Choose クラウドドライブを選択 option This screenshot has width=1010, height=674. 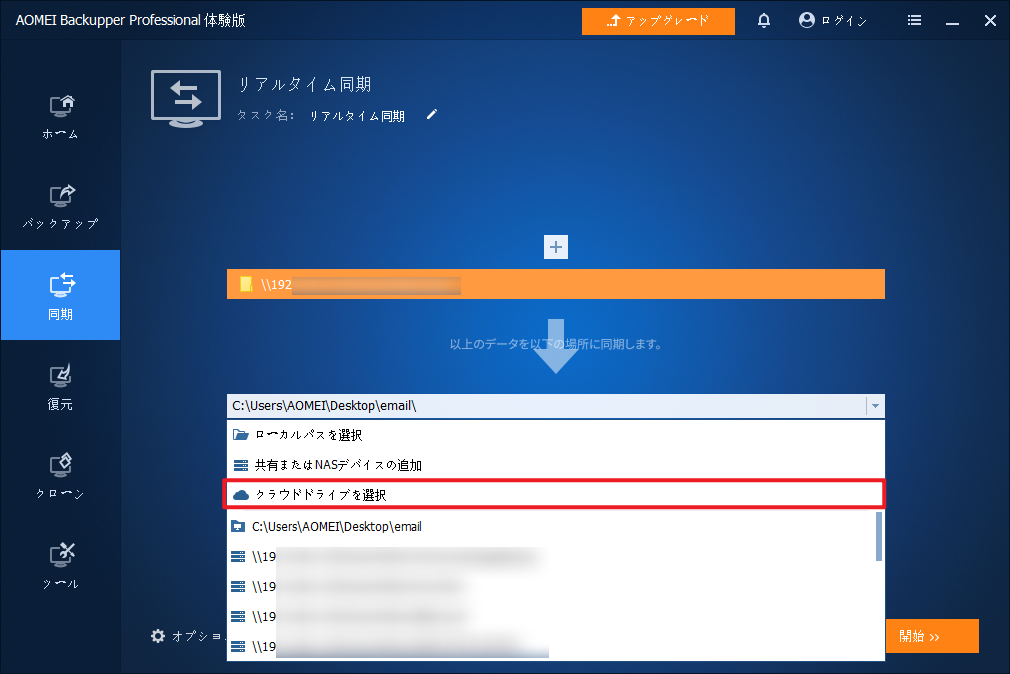tap(554, 494)
